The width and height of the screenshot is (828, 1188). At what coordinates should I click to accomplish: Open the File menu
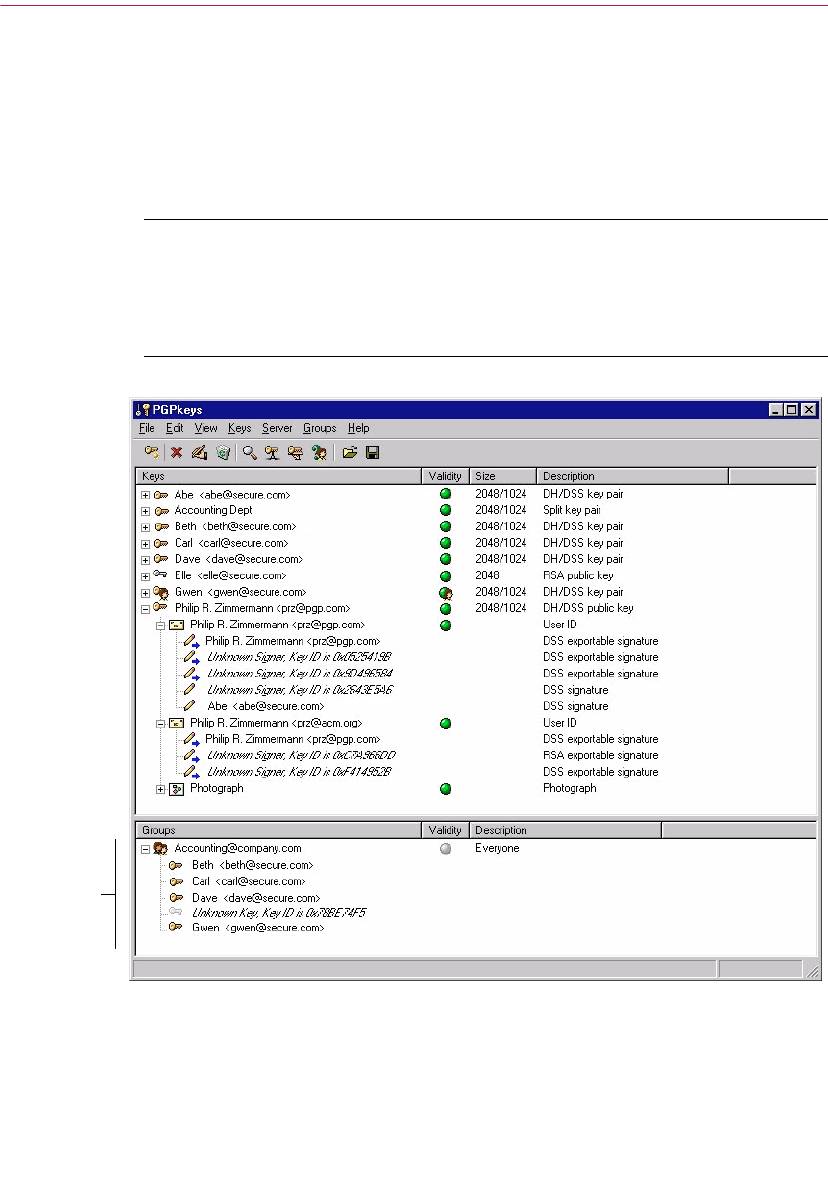[147, 428]
